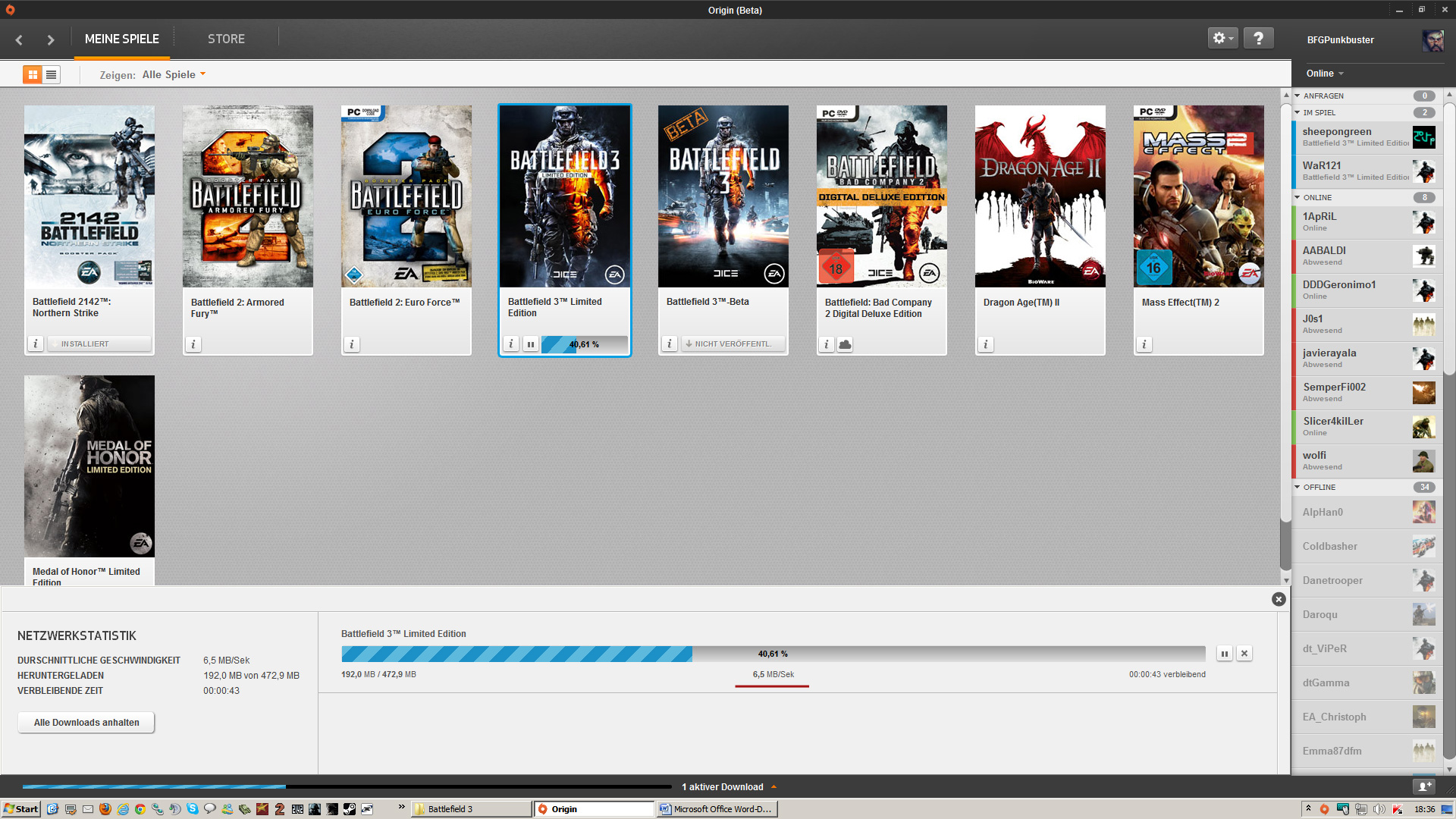This screenshot has height=819, width=1456.
Task: Click BFGPunkbuster profile avatar
Action: pyautogui.click(x=1432, y=40)
